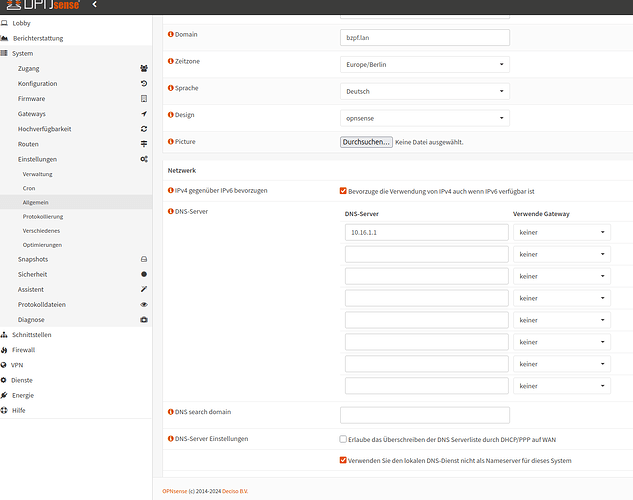This screenshot has height=500, width=633.
Task: Click the Routen signpost icon
Action: coord(144,144)
